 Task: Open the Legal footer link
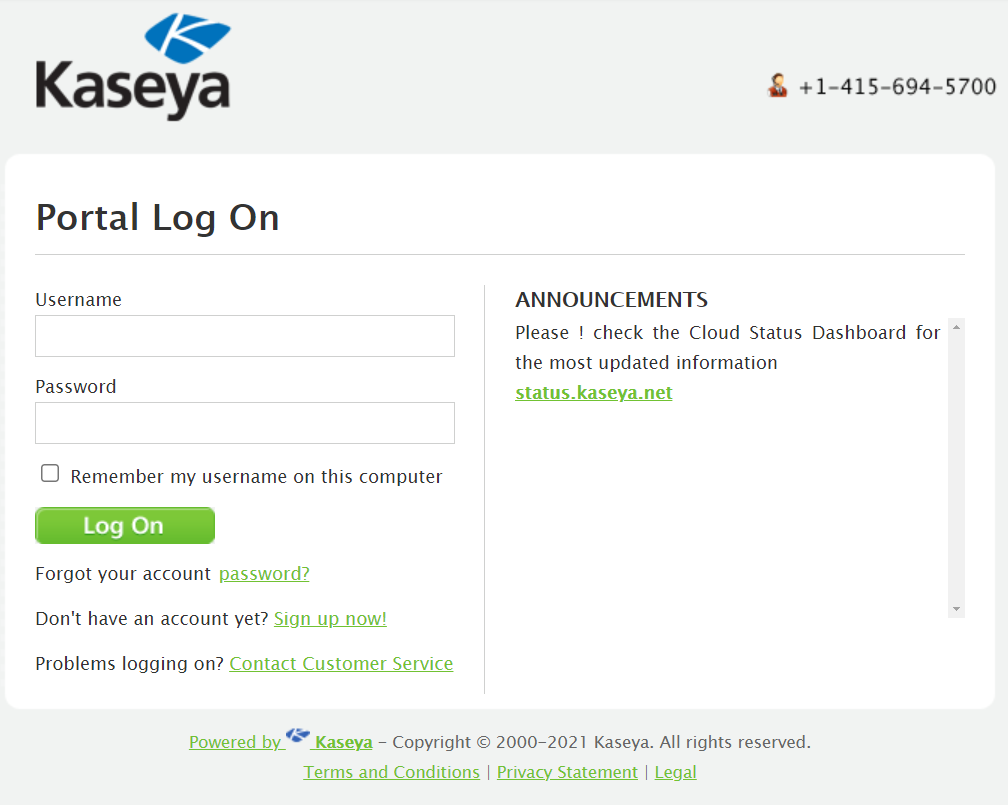[675, 772]
